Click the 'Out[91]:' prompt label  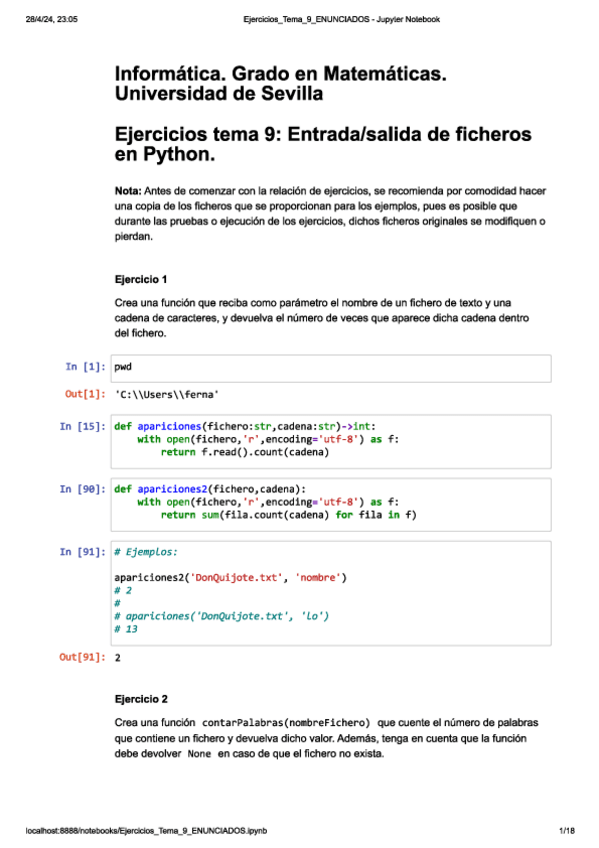tap(83, 657)
